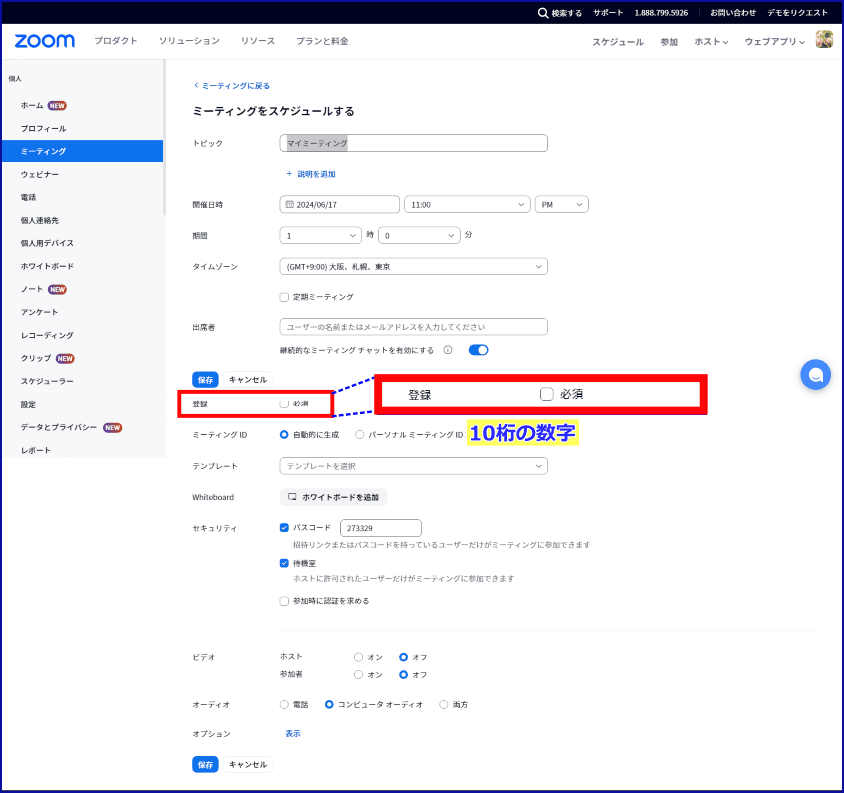Open リソース menu
The width and height of the screenshot is (844, 793).
click(x=258, y=41)
